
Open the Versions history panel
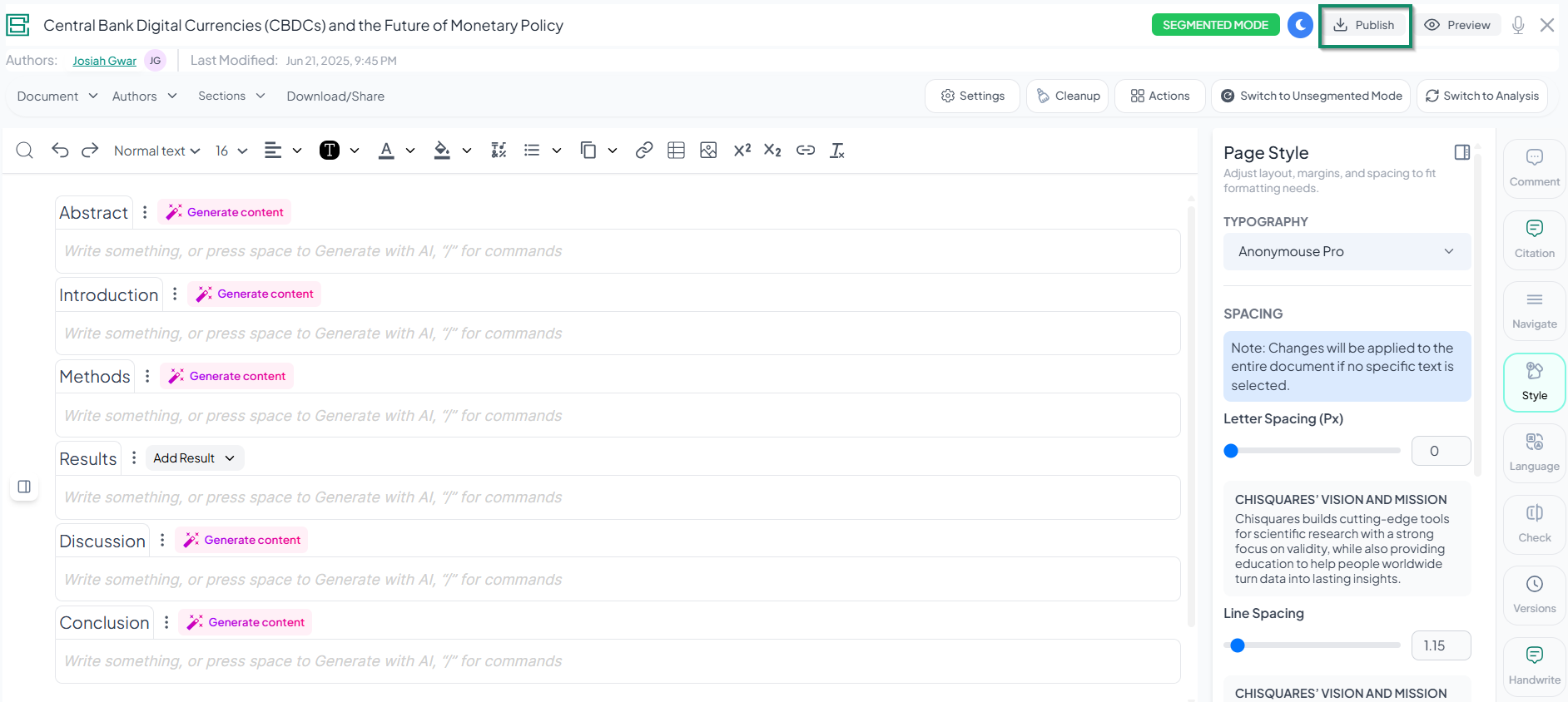(x=1534, y=595)
